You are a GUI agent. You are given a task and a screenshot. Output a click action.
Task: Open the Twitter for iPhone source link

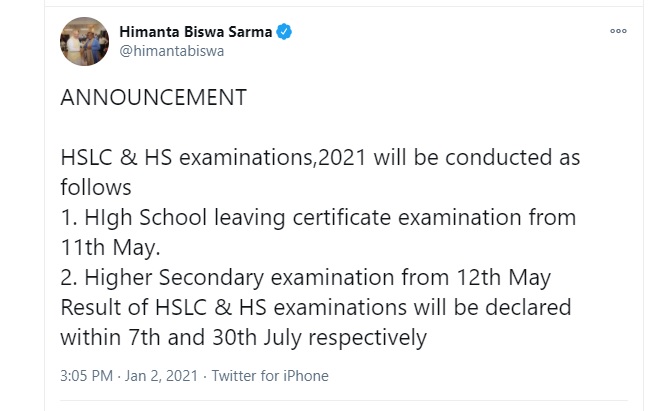[269, 377]
